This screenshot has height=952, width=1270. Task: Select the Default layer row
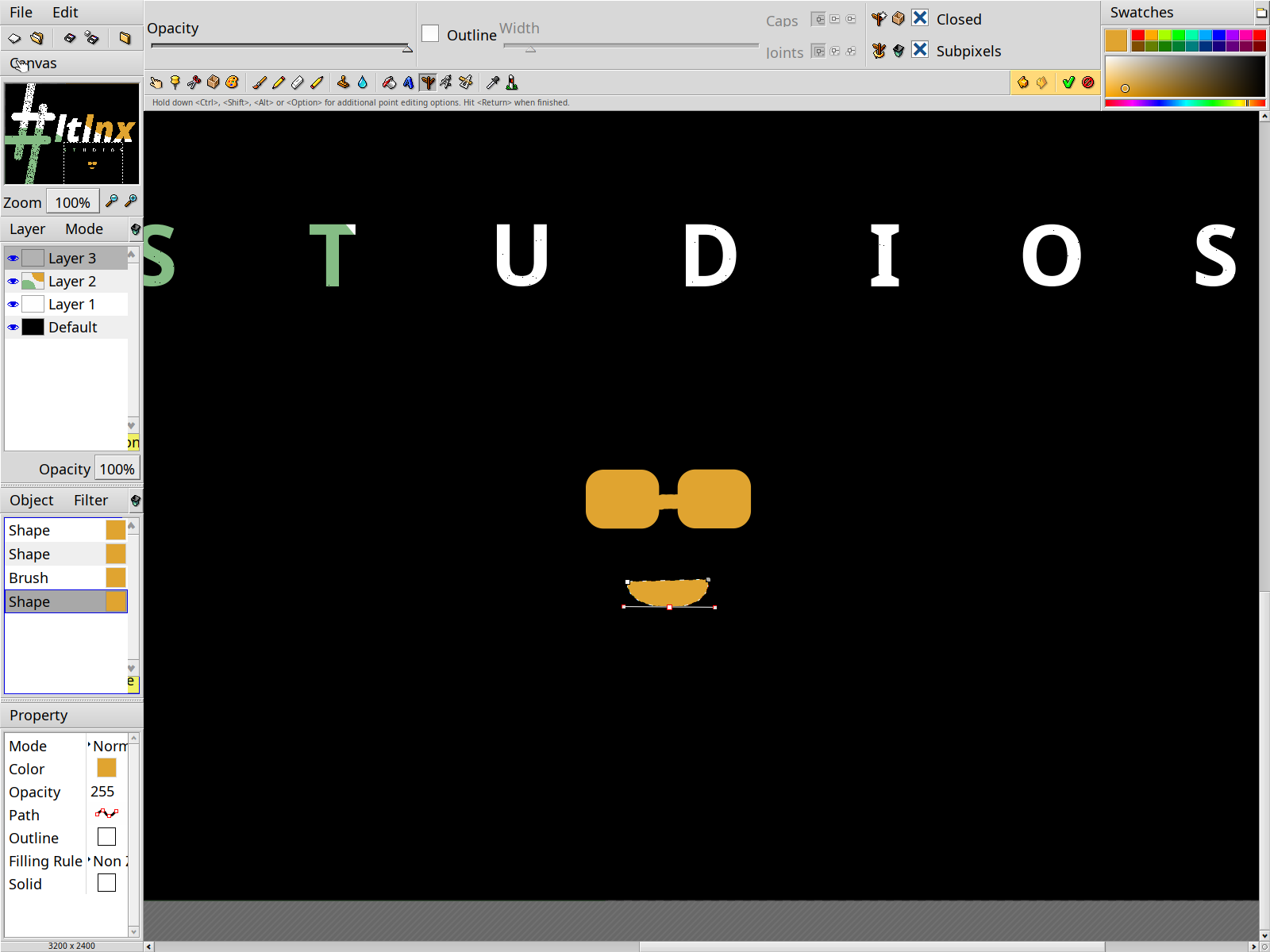[67, 327]
